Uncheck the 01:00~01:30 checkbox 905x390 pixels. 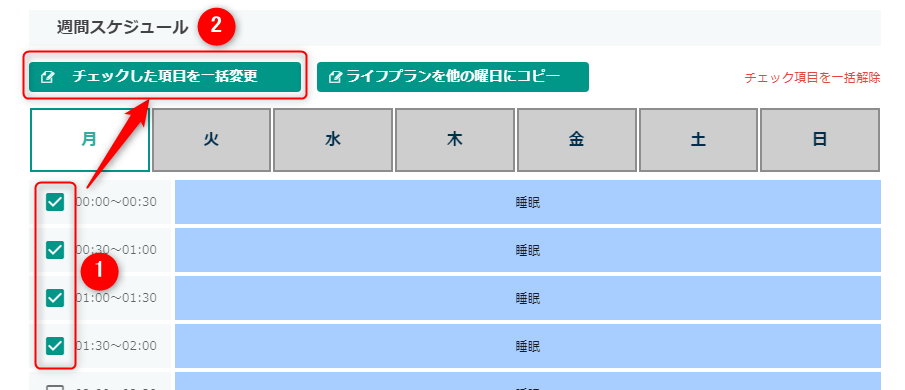tap(55, 298)
